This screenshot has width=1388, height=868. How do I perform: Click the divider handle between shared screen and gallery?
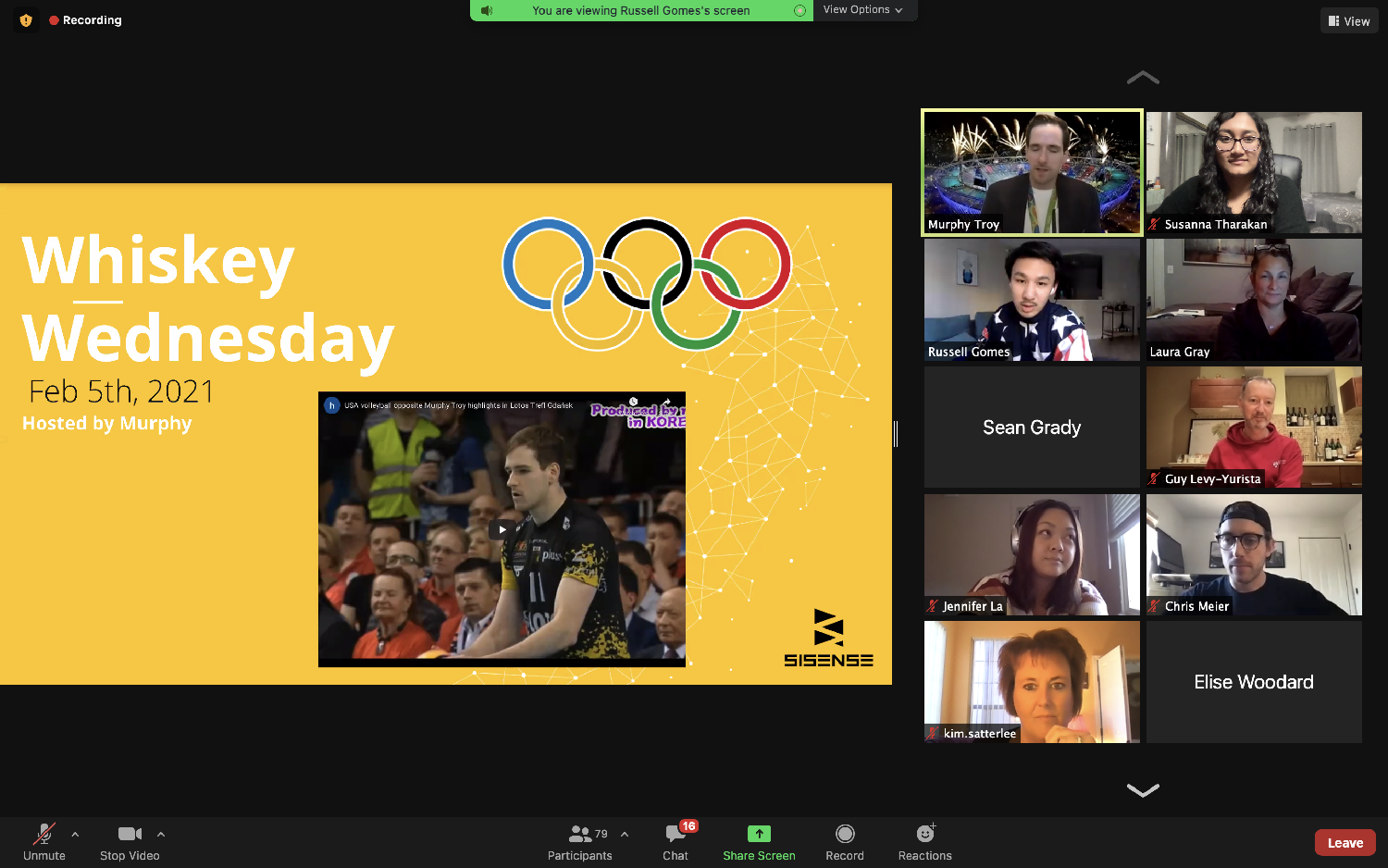[x=896, y=433]
